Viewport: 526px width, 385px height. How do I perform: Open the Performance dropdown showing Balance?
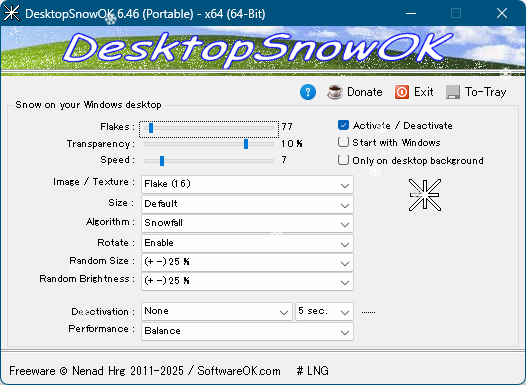click(247, 331)
